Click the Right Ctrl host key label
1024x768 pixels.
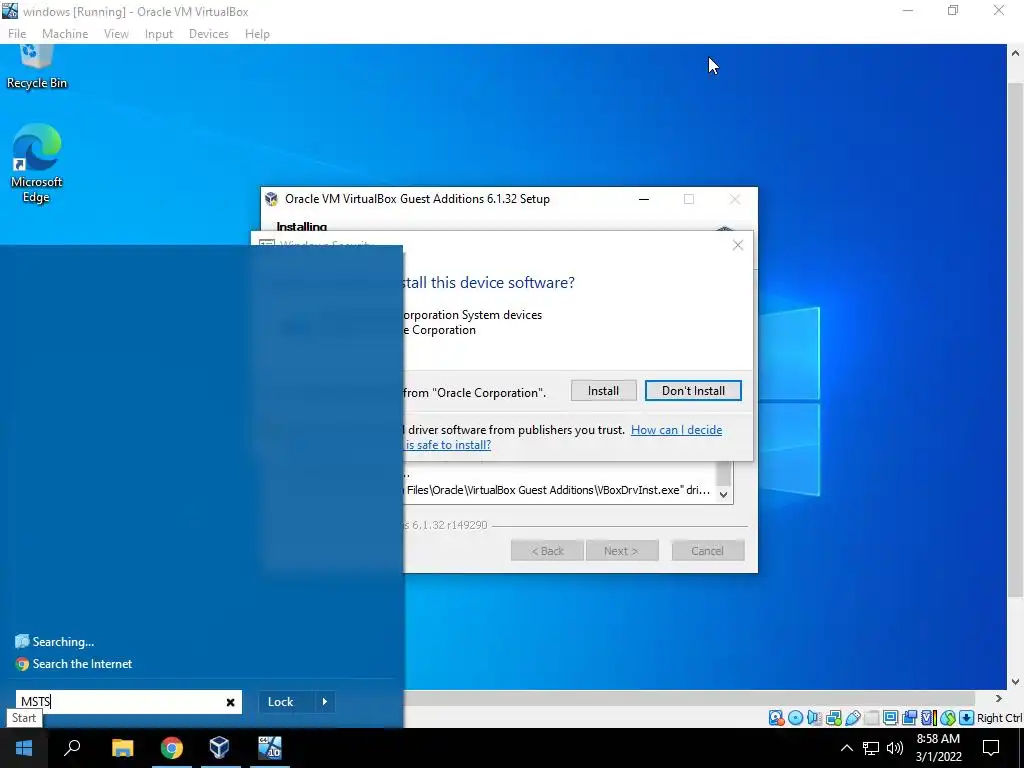click(x=999, y=718)
